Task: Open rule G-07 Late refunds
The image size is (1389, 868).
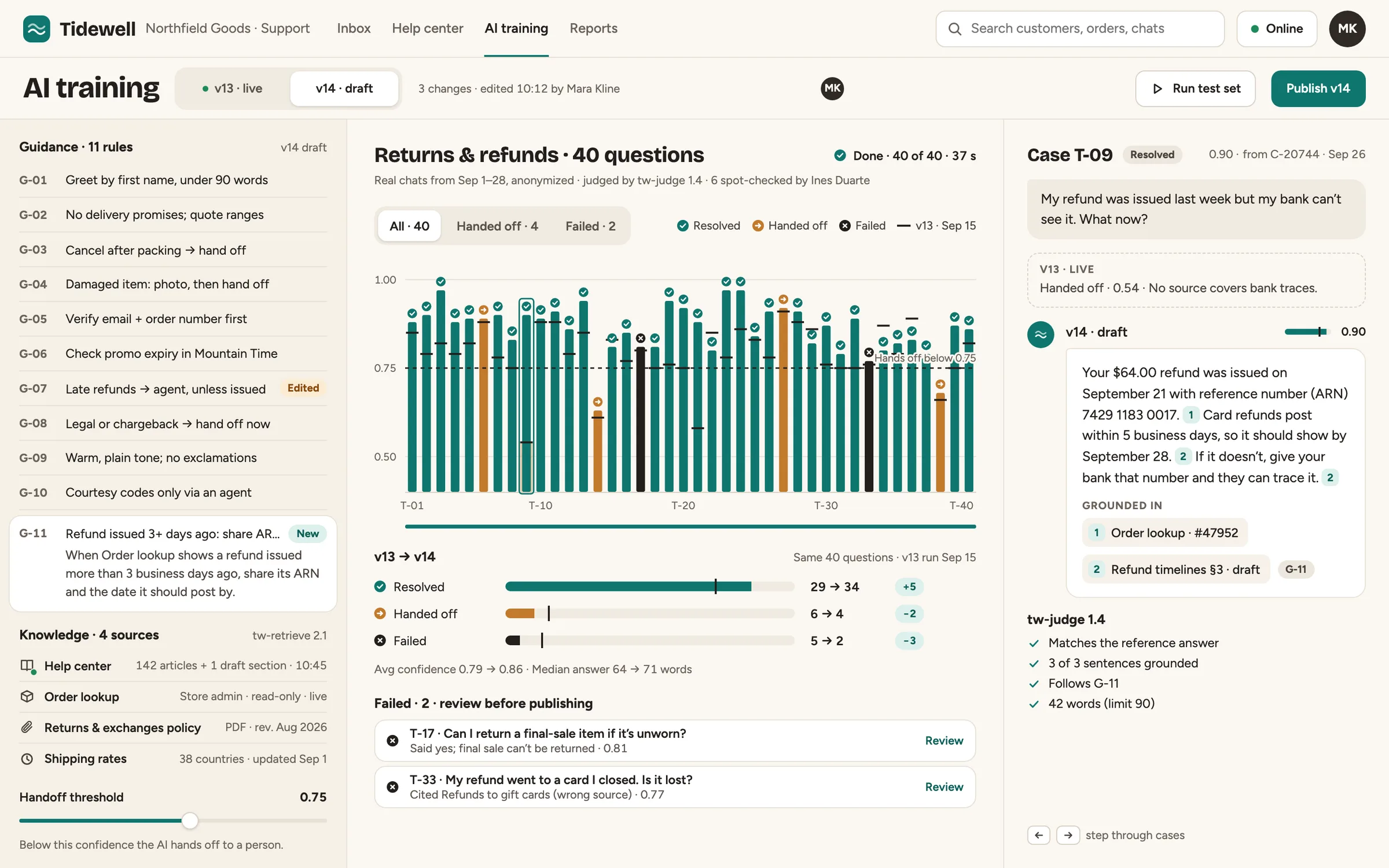Action: 173,388
